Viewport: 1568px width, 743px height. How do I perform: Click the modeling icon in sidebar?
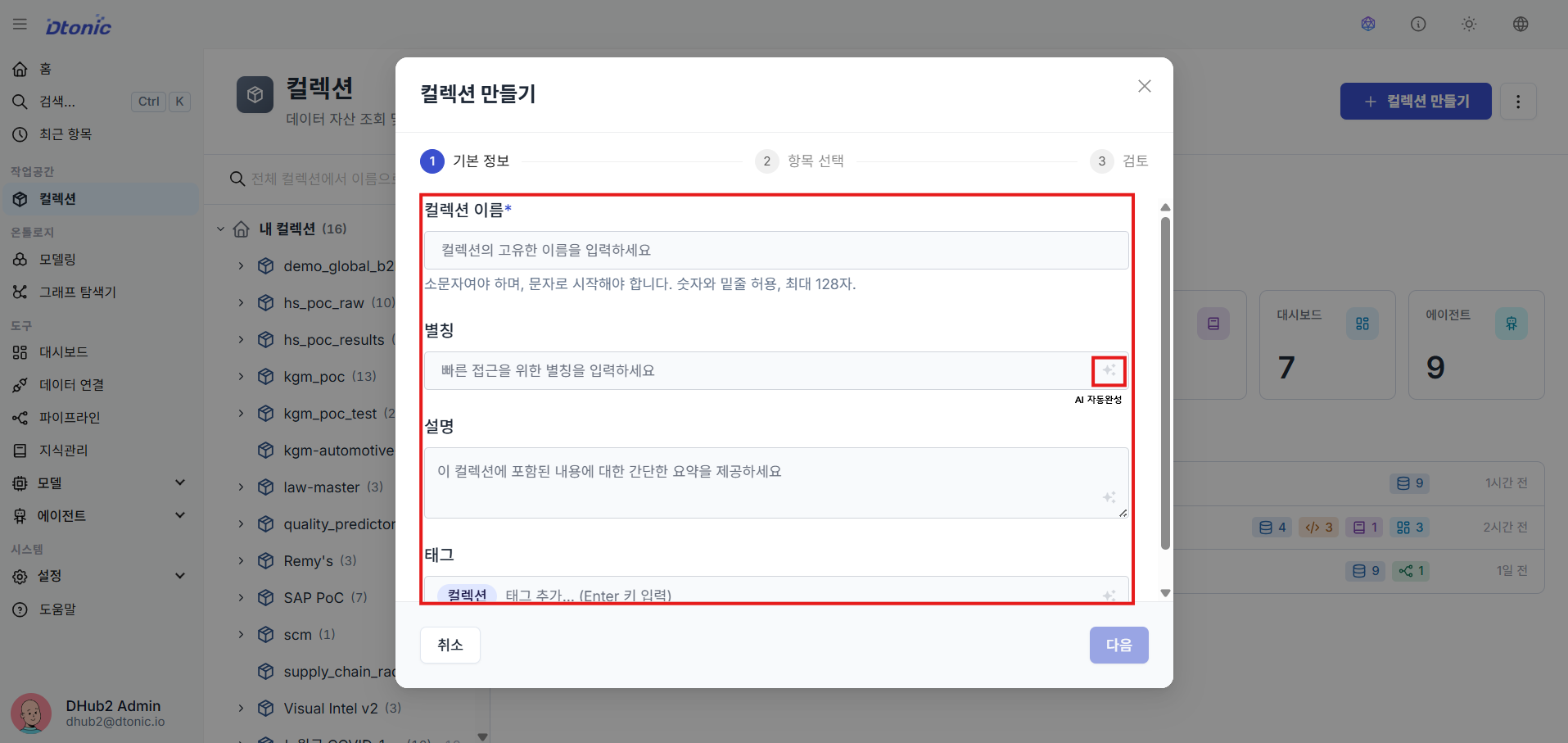(x=20, y=260)
